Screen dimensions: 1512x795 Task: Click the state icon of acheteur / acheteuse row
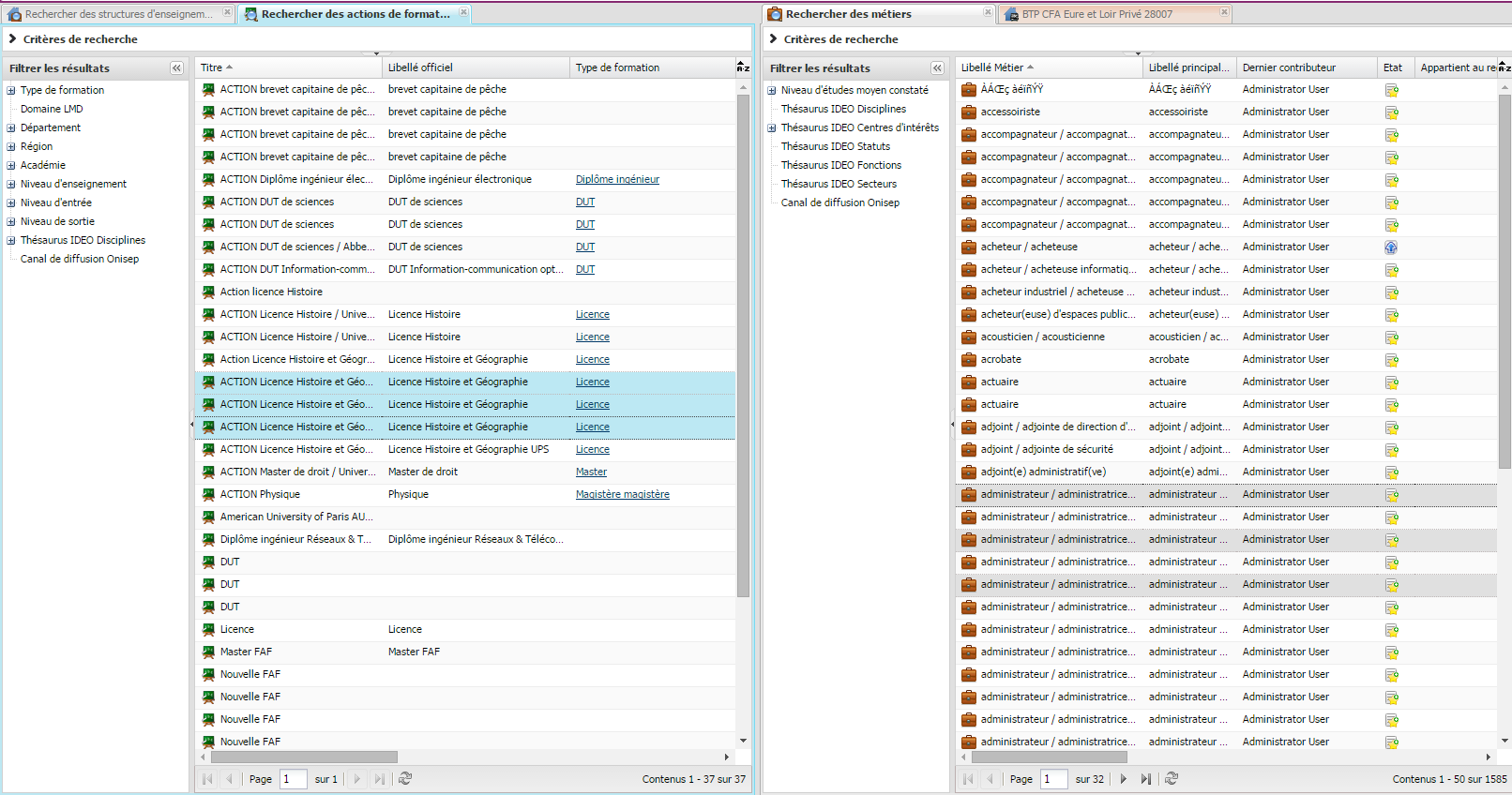pos(1391,247)
